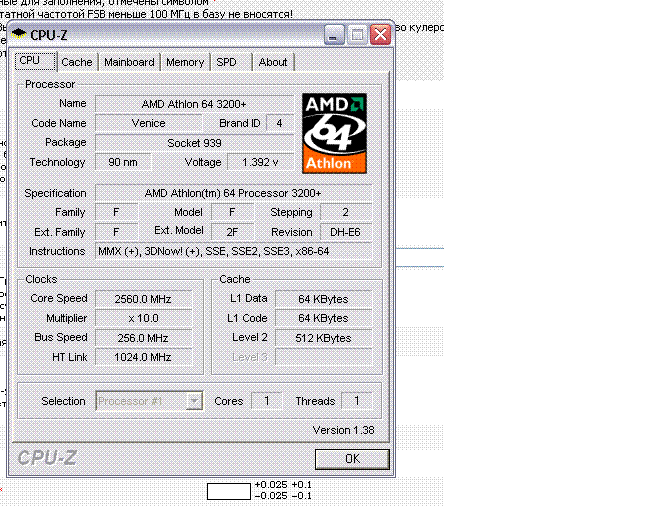Click the '+0.025' voltage step link
The height and width of the screenshot is (532, 664).
coord(271,485)
